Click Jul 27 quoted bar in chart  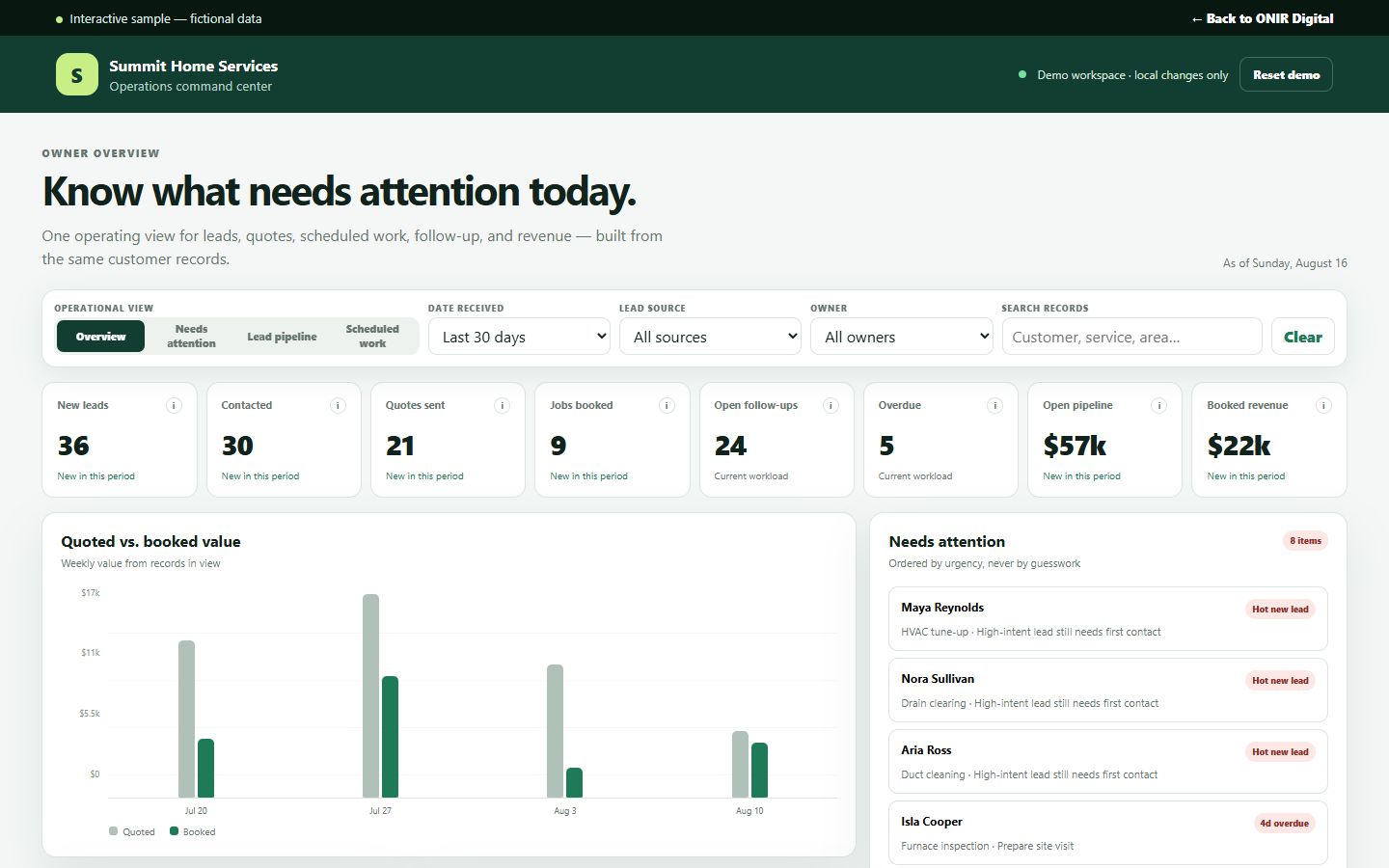point(371,695)
